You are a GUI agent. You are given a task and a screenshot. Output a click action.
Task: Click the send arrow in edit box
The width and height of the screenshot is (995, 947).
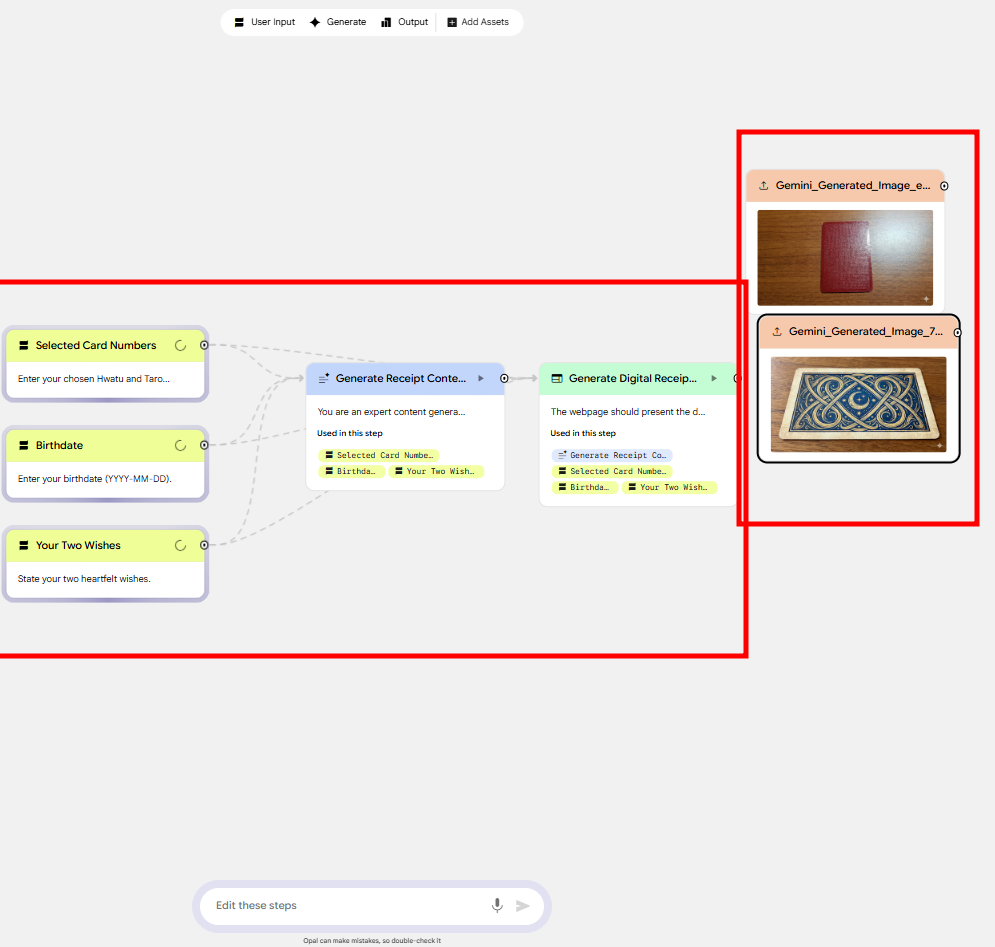(523, 906)
